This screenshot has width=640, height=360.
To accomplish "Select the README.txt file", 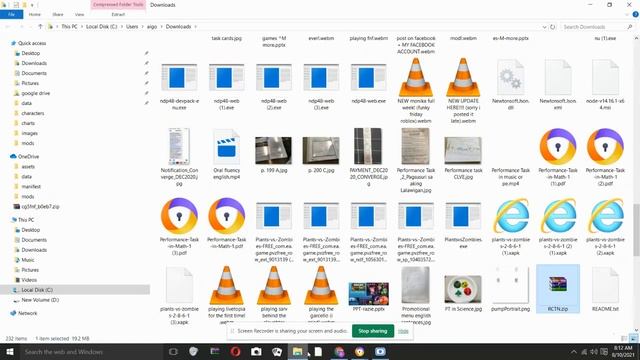I will pos(605,289).
